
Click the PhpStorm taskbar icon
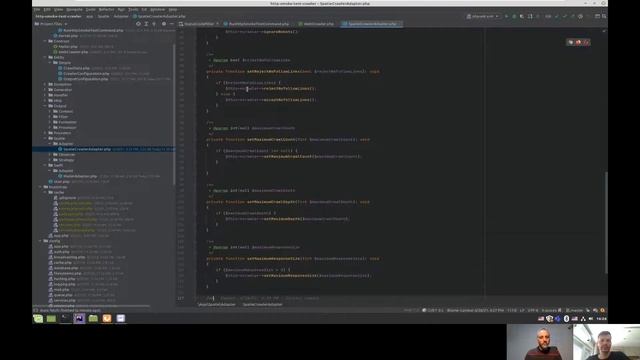tap(79, 318)
